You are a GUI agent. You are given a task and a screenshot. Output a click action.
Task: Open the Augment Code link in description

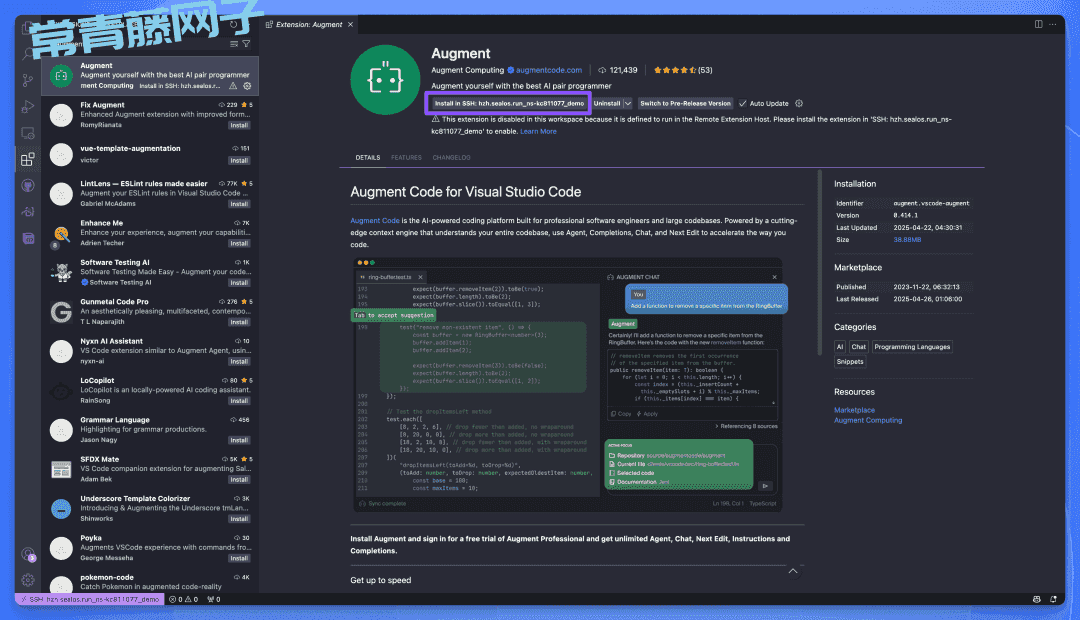pyautogui.click(x=375, y=220)
